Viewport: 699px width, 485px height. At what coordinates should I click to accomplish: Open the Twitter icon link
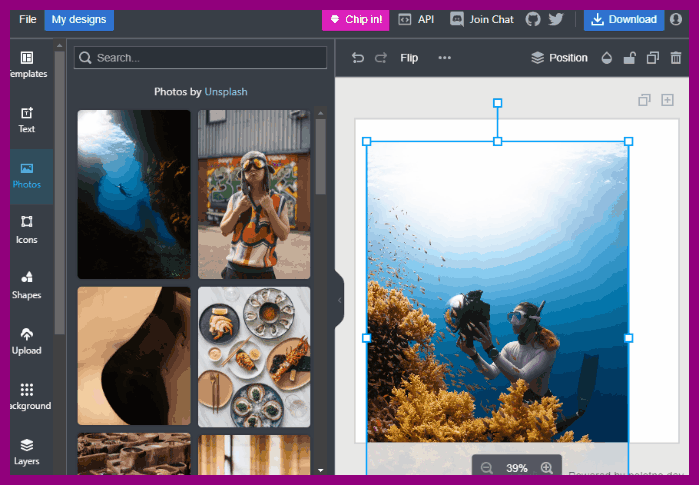556,19
